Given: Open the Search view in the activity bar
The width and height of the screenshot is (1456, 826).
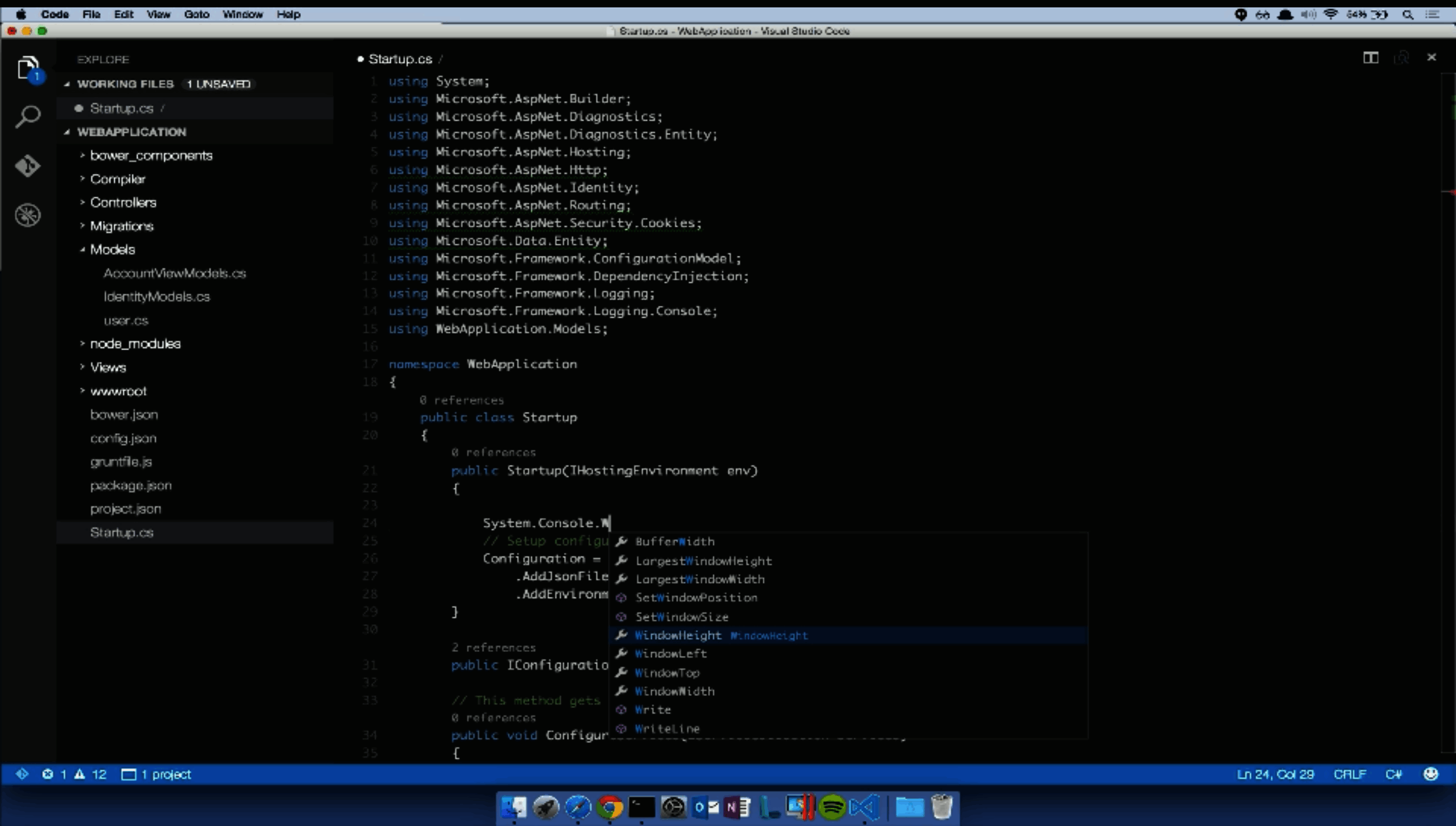Looking at the screenshot, I should click(27, 115).
